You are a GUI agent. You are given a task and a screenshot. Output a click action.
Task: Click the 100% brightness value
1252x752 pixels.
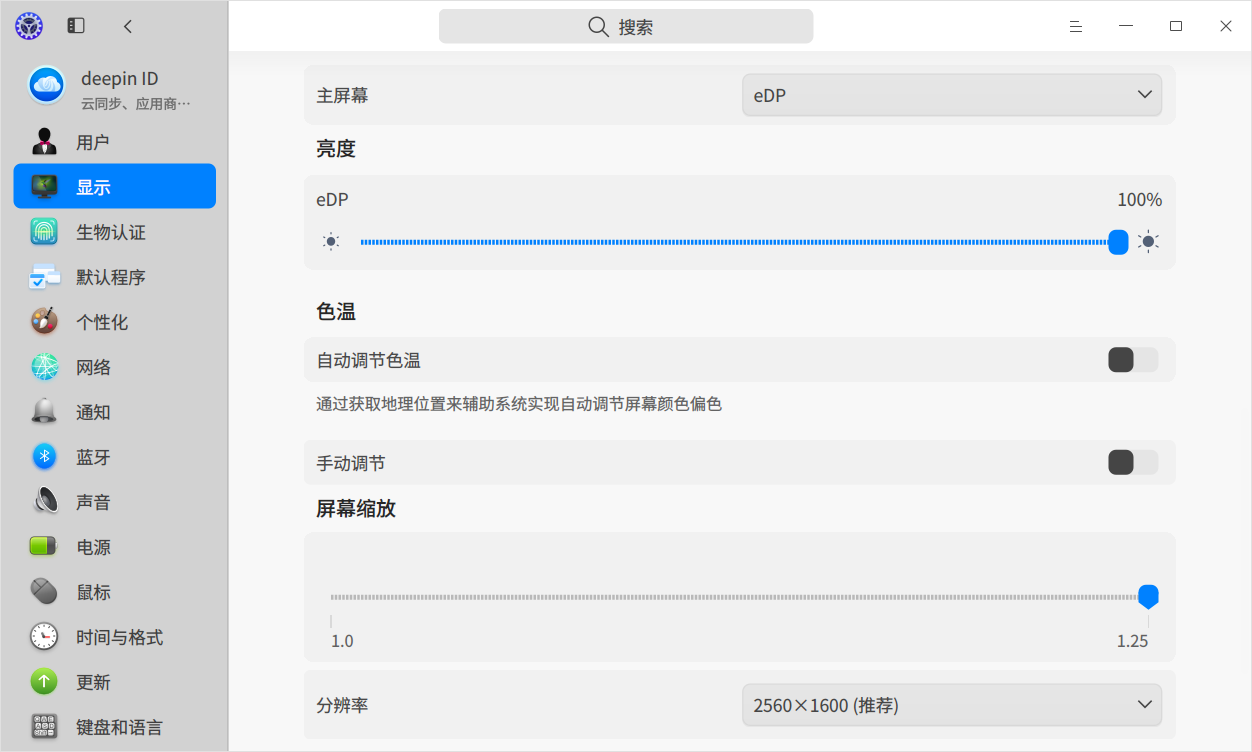click(1140, 200)
